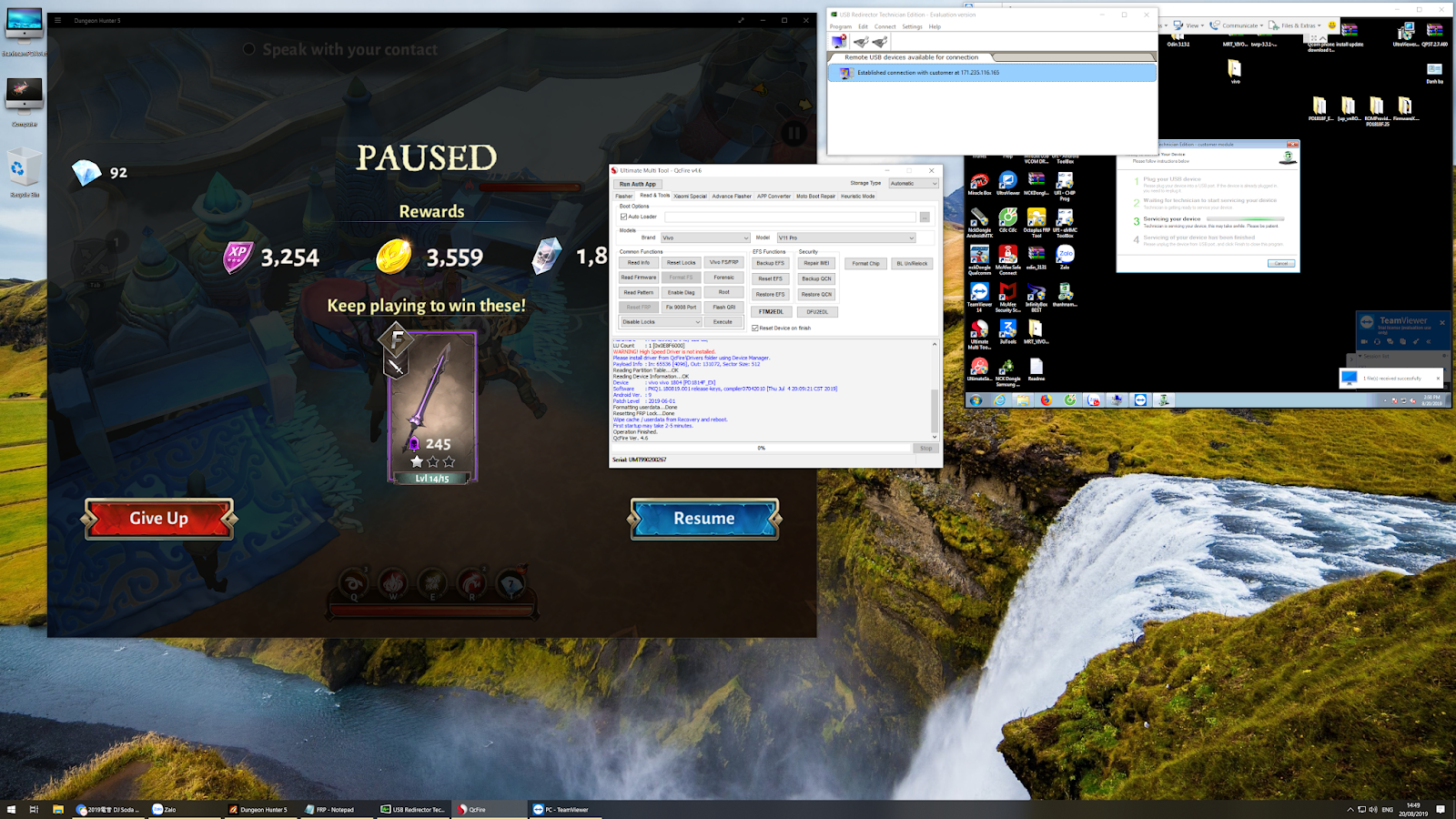Open the APP Converter tab

click(x=773, y=196)
